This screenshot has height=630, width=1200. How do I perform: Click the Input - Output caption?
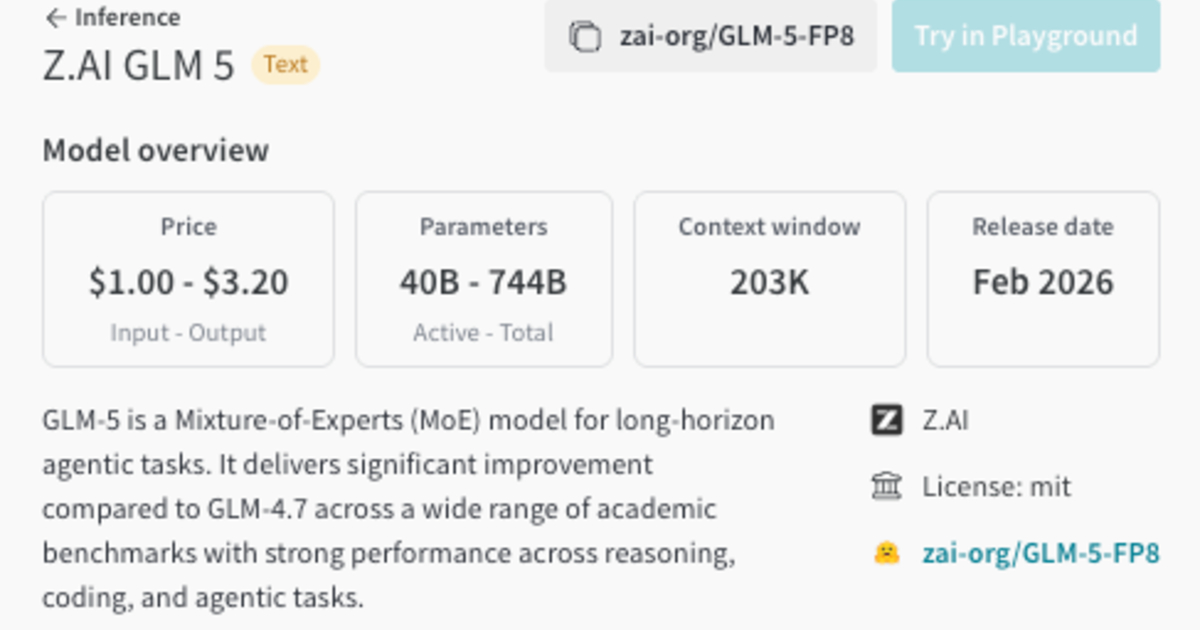click(x=188, y=333)
